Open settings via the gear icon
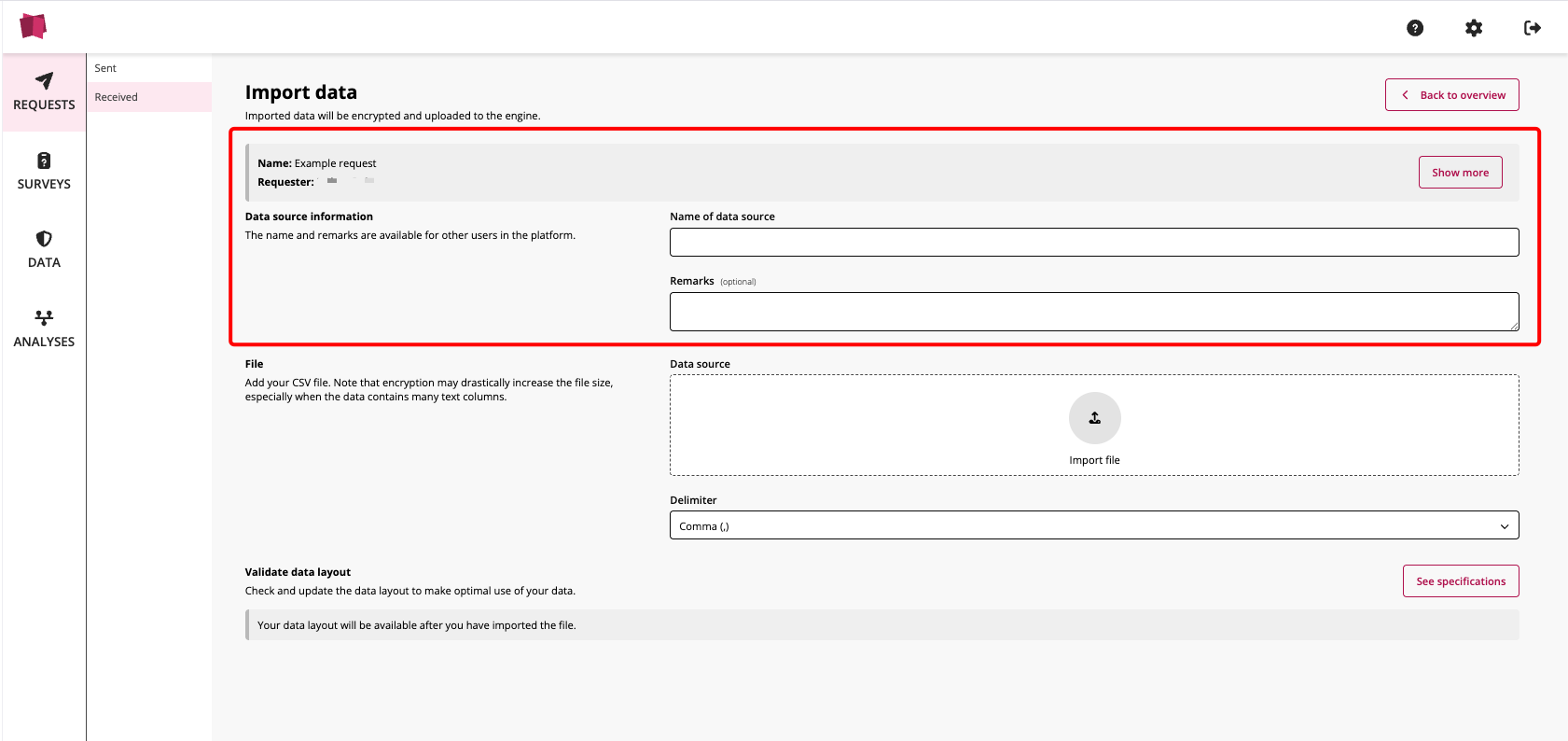The height and width of the screenshot is (741, 1568). (x=1474, y=28)
